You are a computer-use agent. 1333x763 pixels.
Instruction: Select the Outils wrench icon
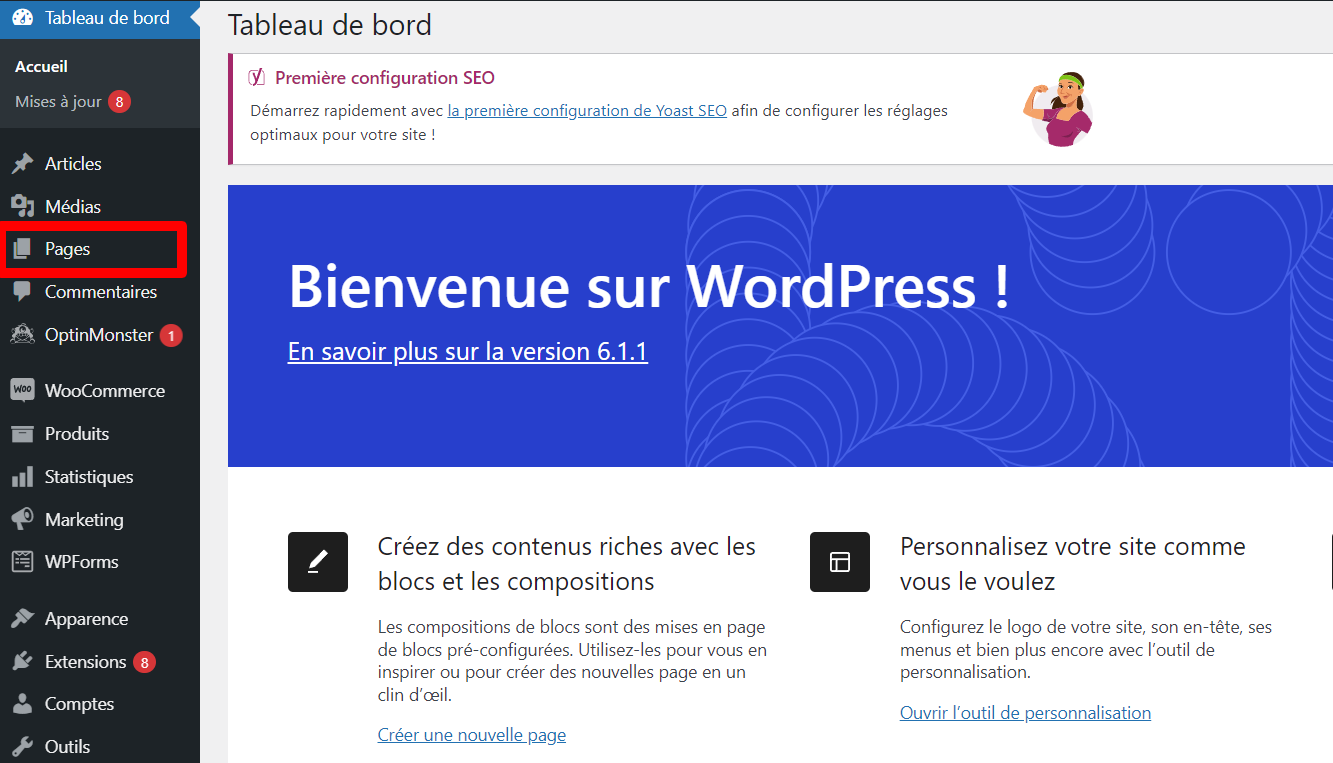point(24,746)
